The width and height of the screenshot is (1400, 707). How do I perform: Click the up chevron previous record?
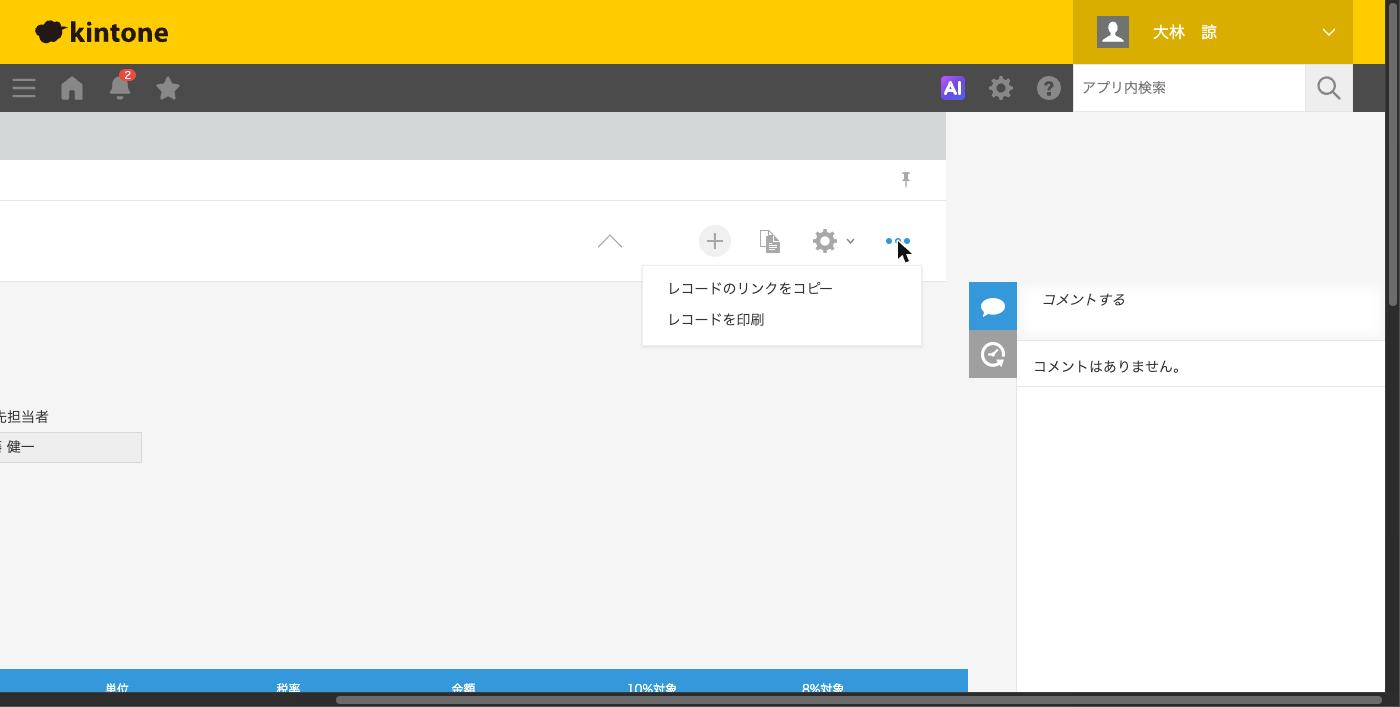click(610, 241)
